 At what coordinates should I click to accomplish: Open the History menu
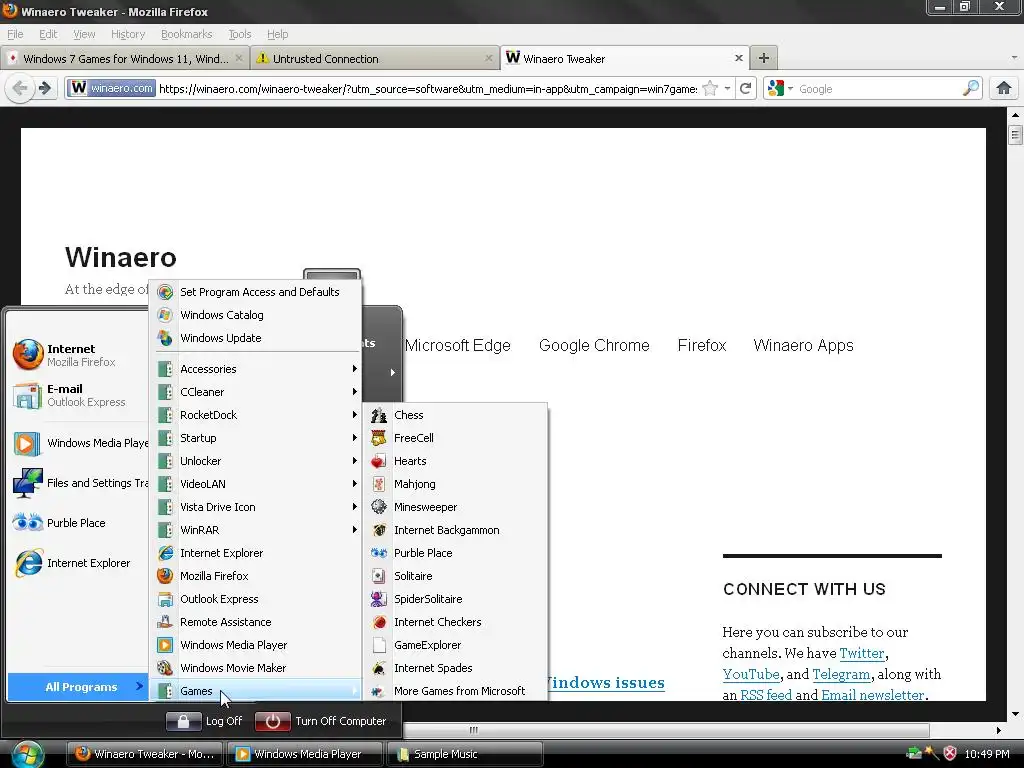tap(128, 34)
